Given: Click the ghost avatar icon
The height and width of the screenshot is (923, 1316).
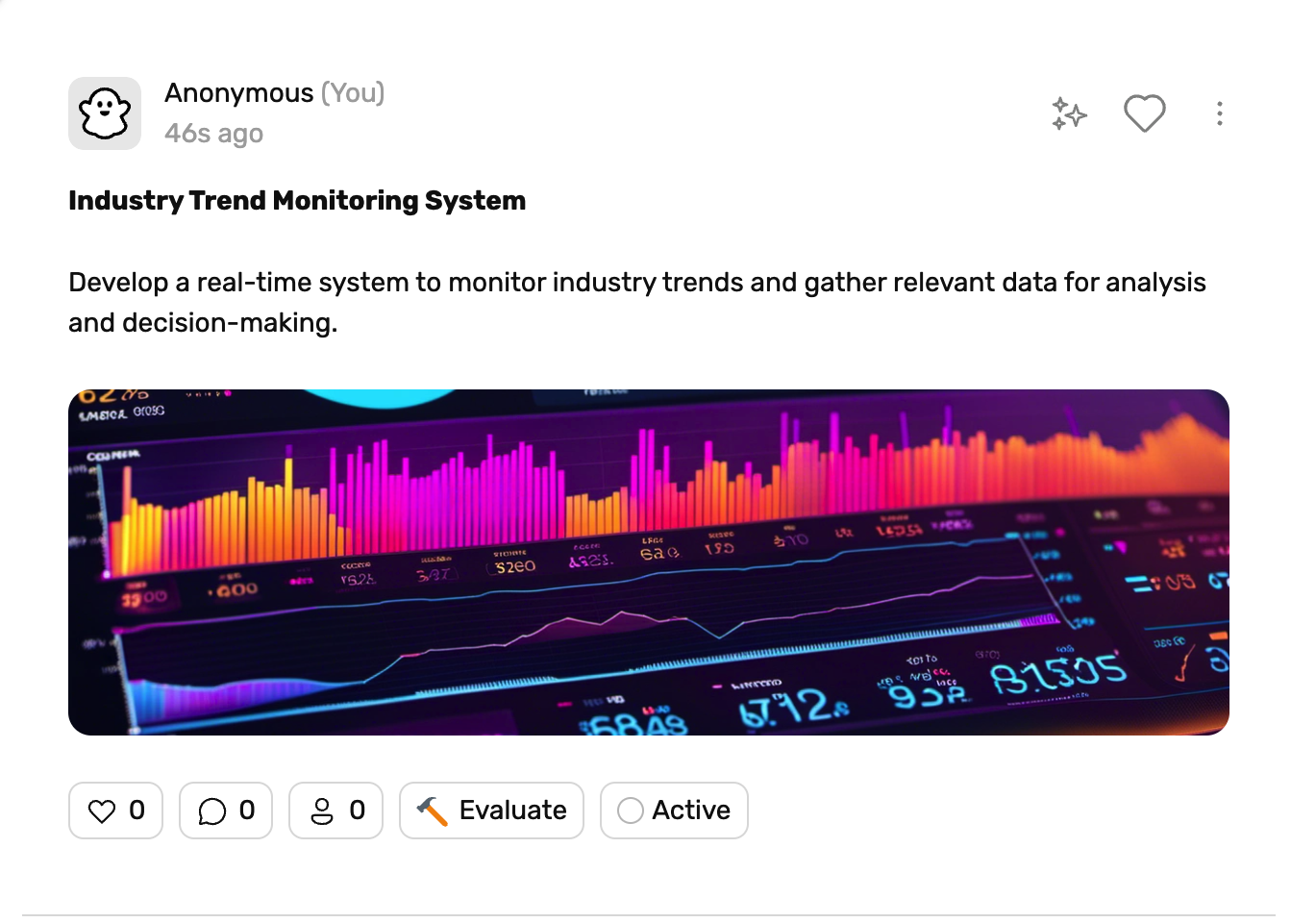Looking at the screenshot, I should [105, 113].
